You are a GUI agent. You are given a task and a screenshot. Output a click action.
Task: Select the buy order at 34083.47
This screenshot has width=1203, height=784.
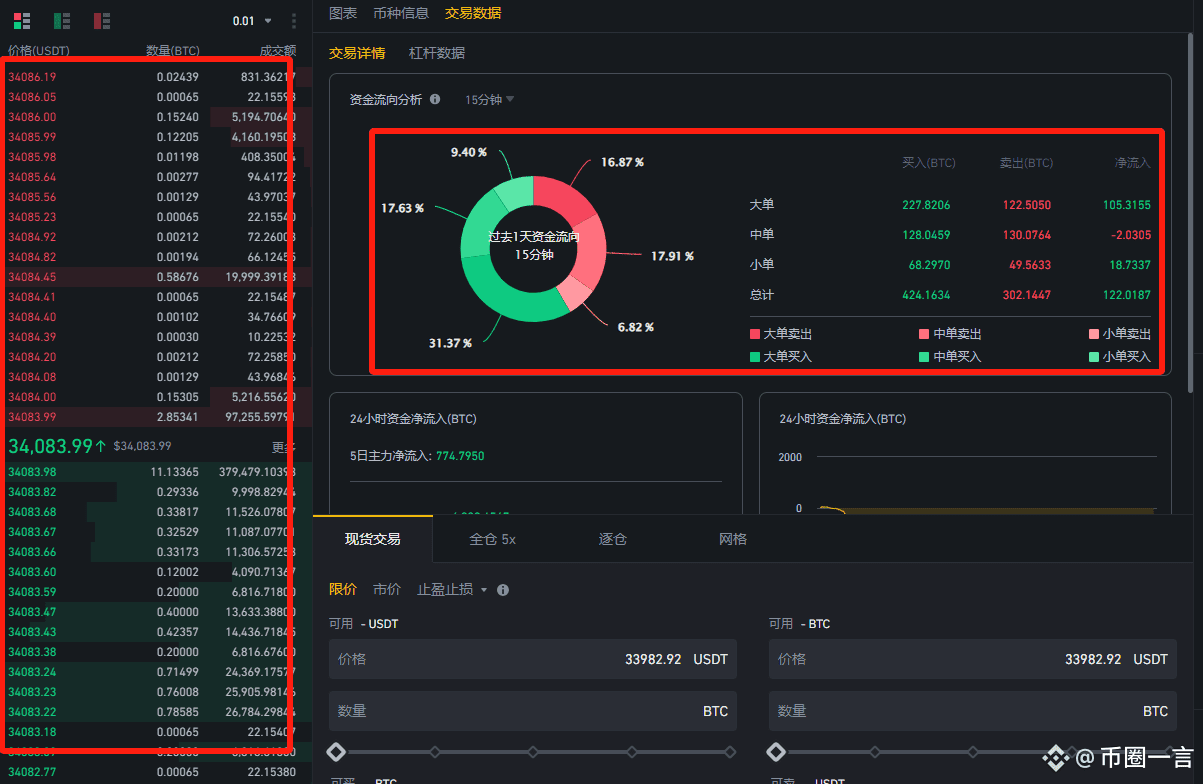156,611
